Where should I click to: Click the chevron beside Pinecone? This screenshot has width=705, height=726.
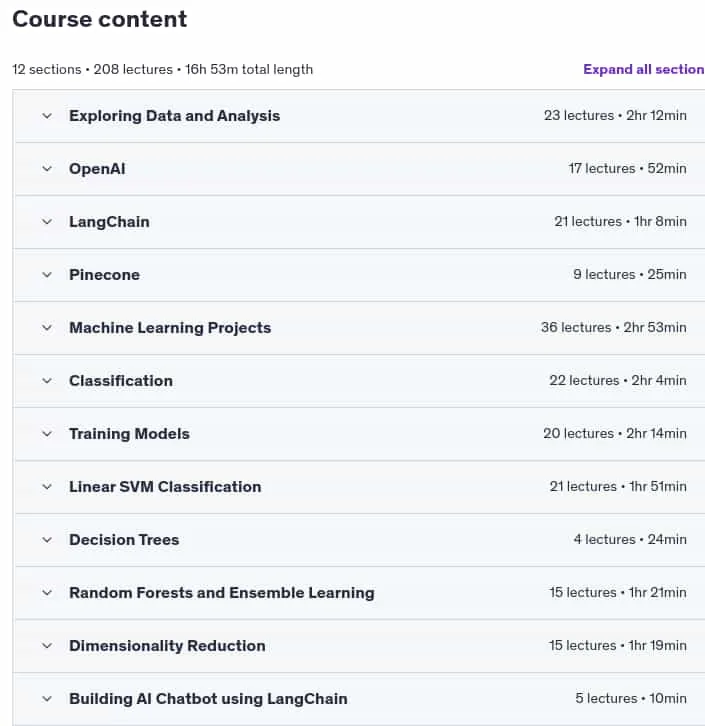pyautogui.click(x=47, y=275)
